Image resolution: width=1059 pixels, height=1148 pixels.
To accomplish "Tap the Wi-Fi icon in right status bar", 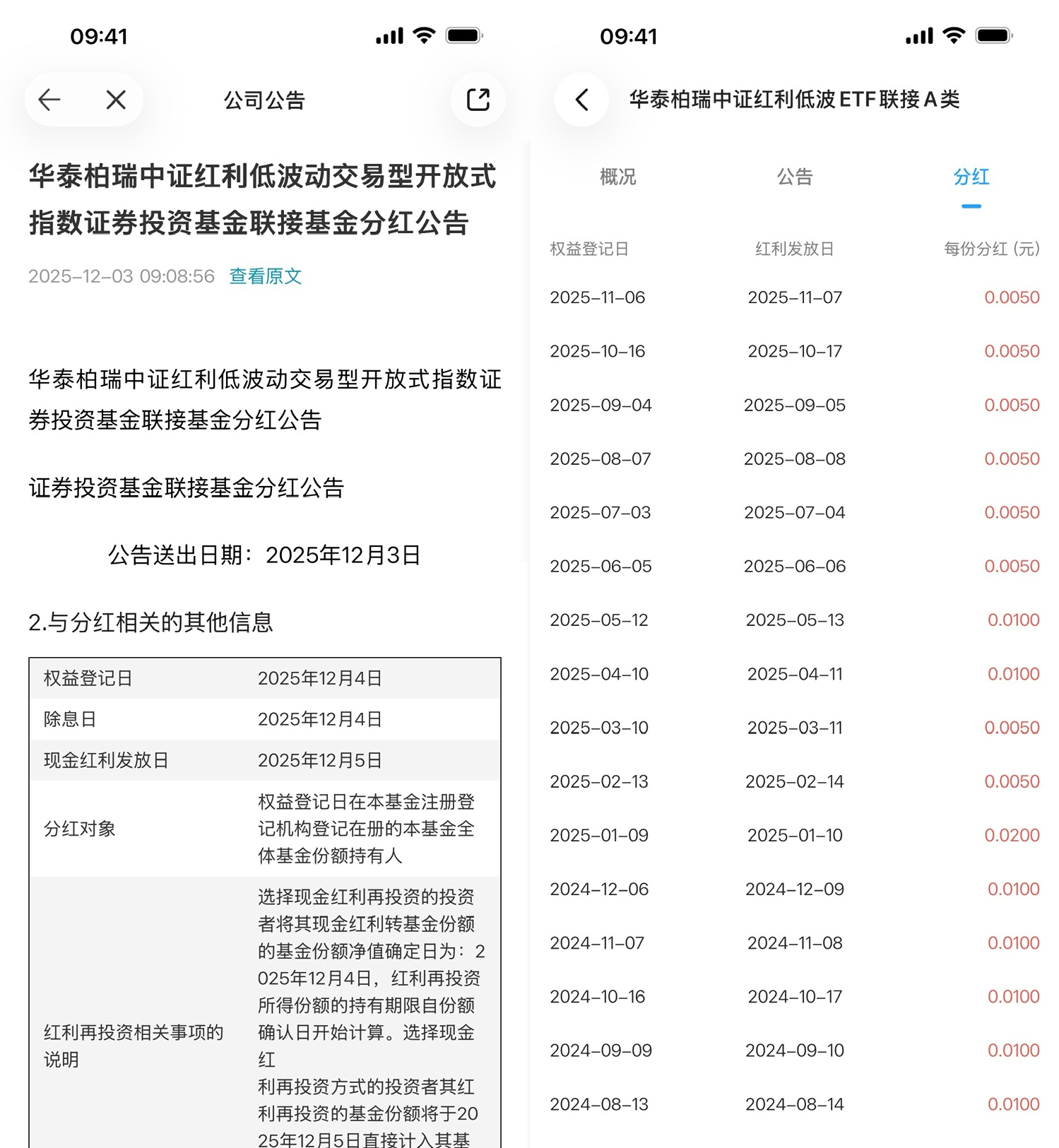I will [954, 35].
